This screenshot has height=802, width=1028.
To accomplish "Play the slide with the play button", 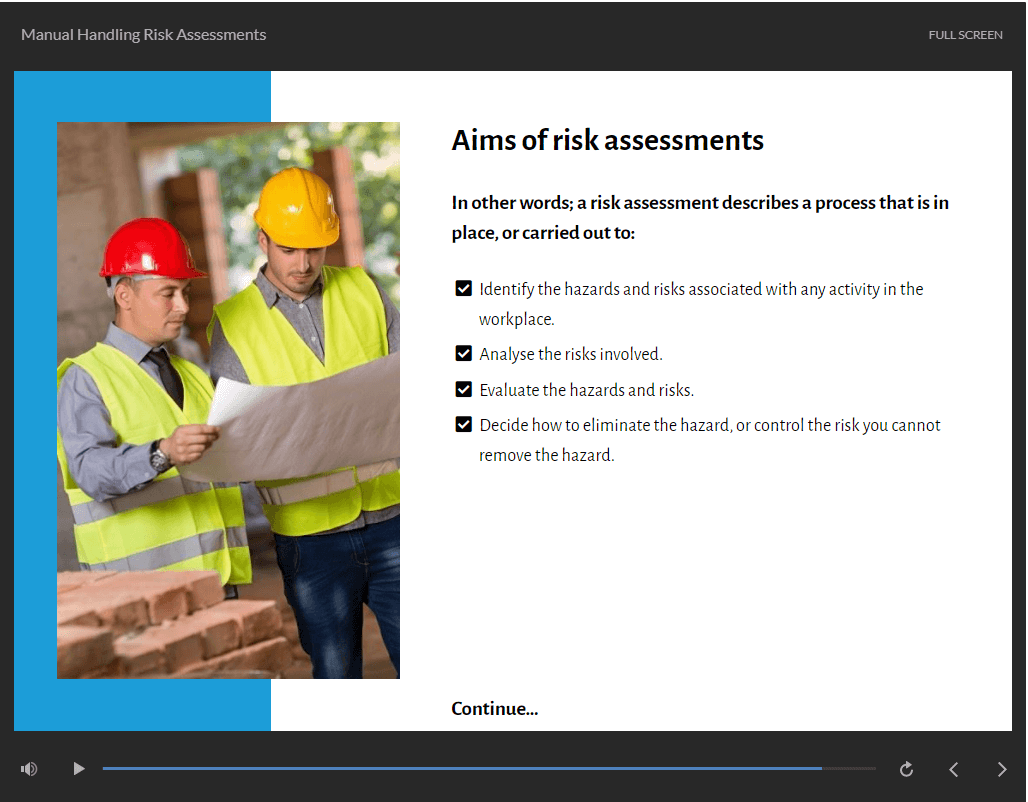I will click(x=79, y=769).
